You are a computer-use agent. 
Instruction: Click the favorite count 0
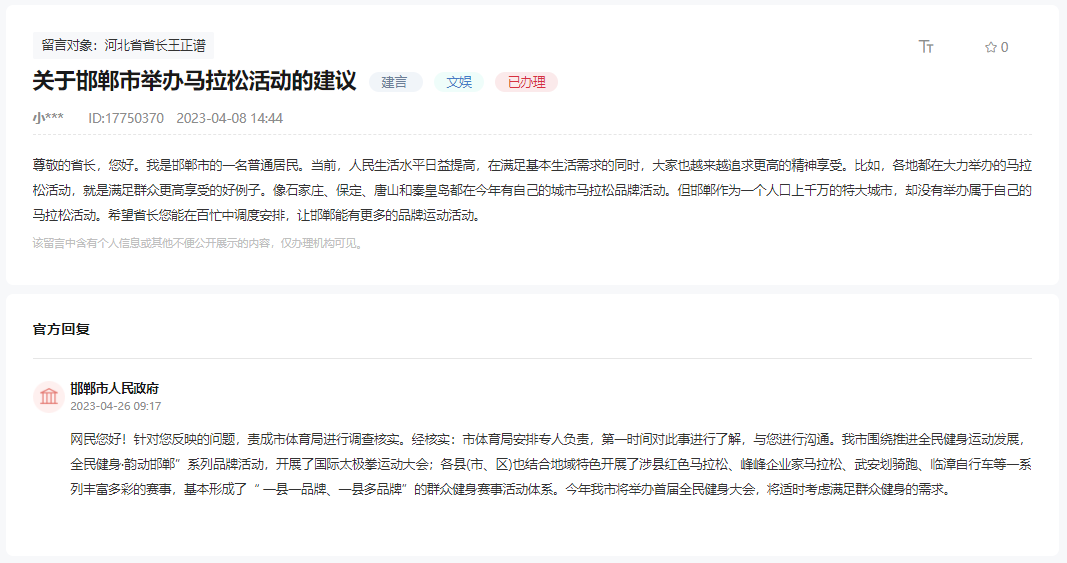(x=1004, y=47)
